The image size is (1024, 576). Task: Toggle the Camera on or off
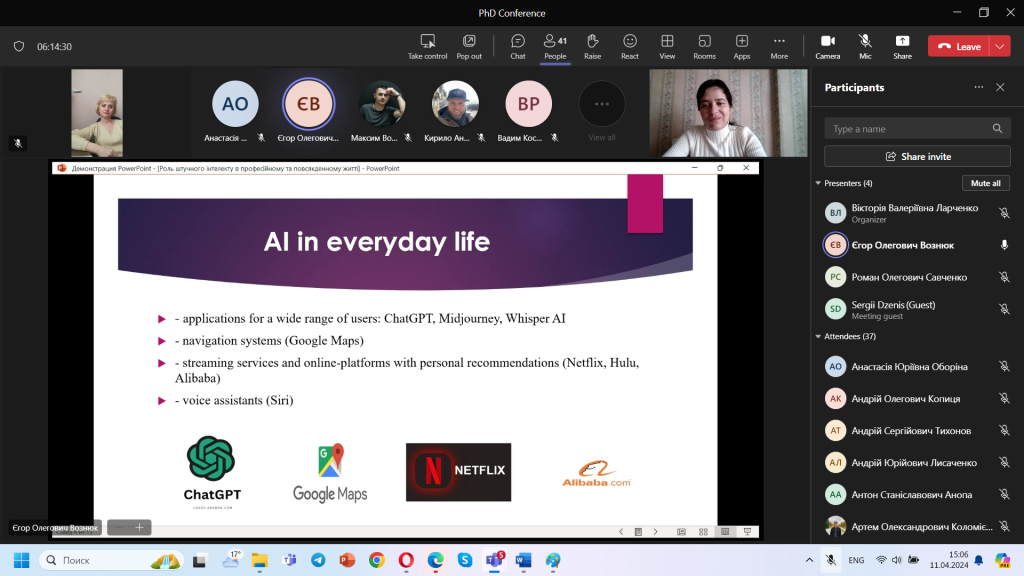(827, 45)
